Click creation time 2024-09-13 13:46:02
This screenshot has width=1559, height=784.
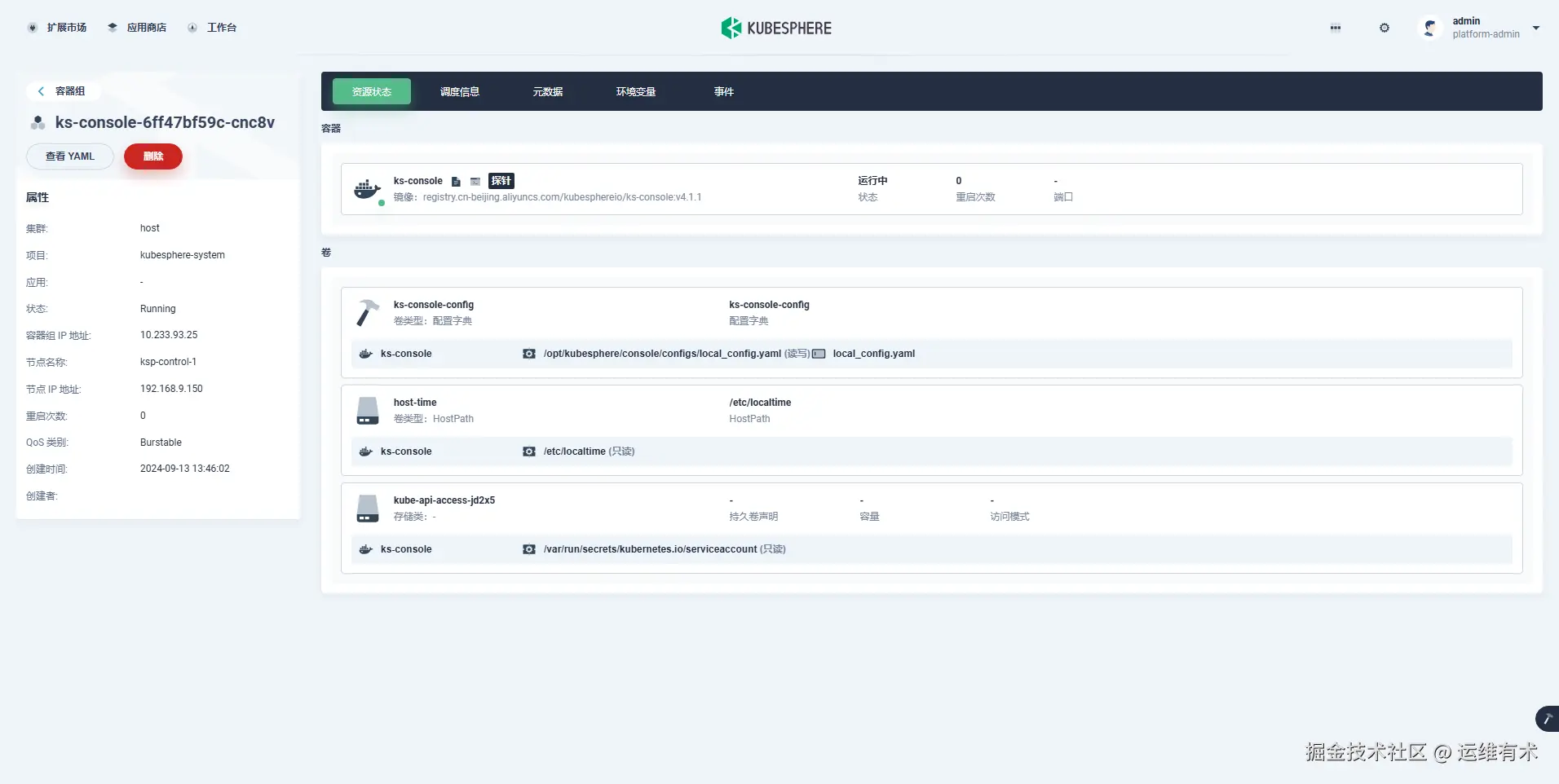pyautogui.click(x=185, y=469)
